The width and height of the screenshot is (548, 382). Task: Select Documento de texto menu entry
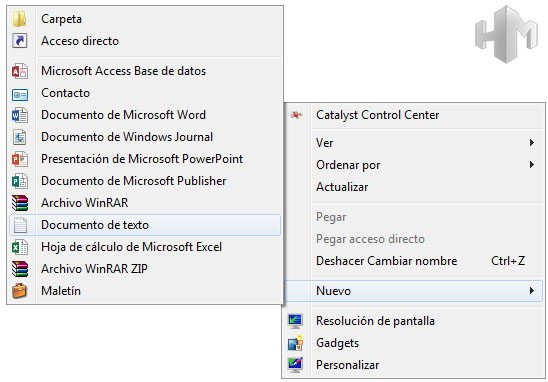[145, 225]
